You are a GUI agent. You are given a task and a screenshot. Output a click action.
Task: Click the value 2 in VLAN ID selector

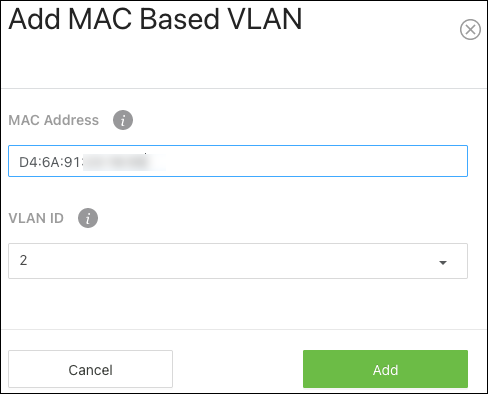coord(23,260)
